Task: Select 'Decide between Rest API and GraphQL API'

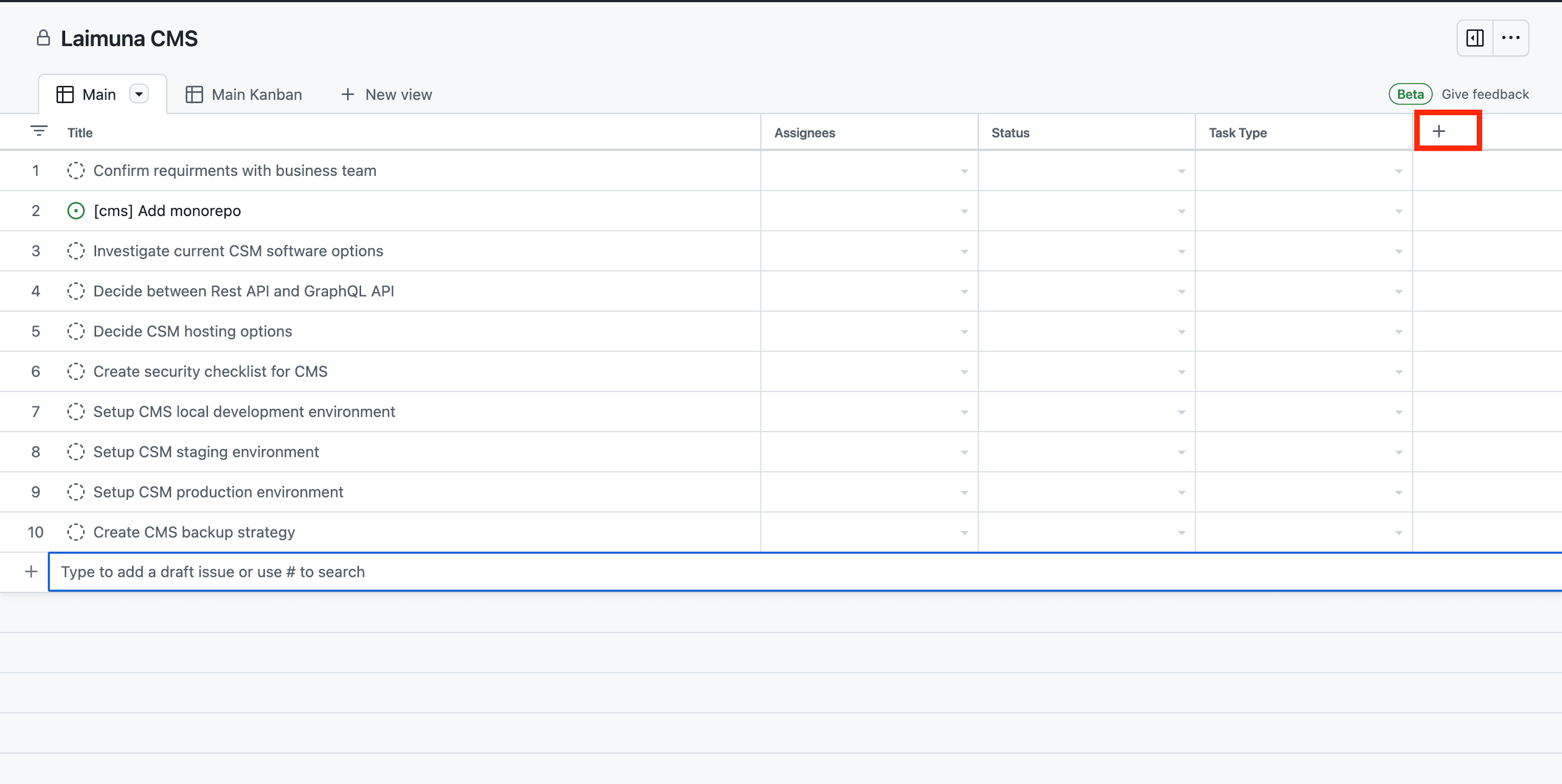Action: point(244,291)
